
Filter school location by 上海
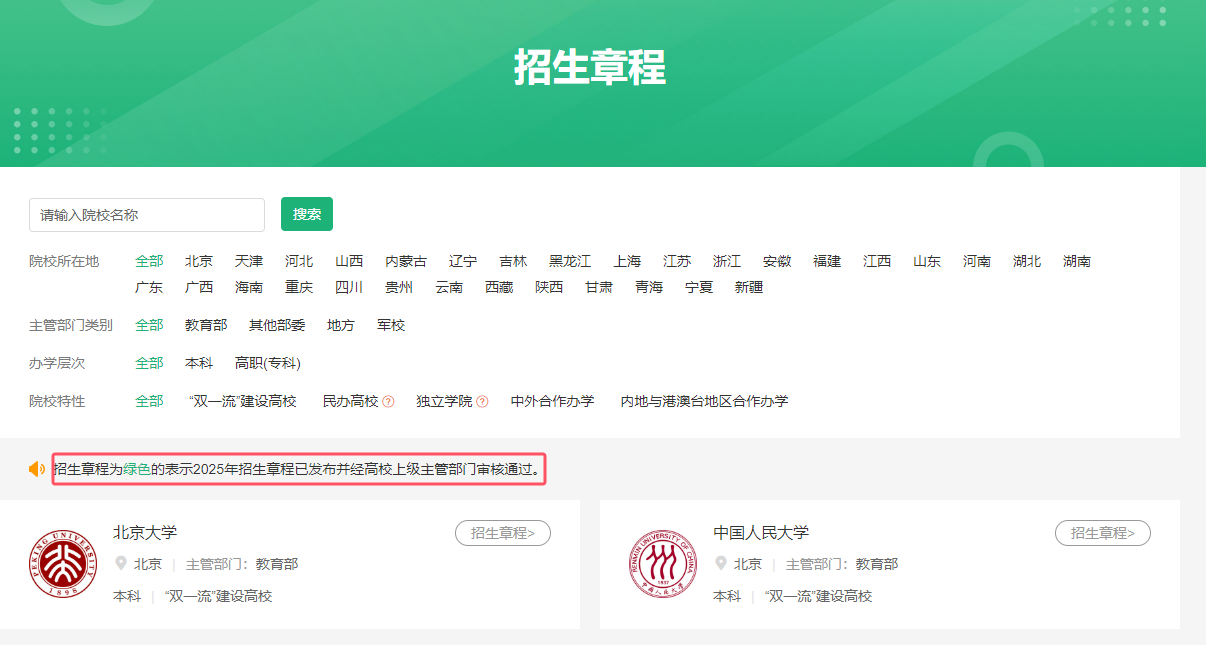tap(627, 261)
